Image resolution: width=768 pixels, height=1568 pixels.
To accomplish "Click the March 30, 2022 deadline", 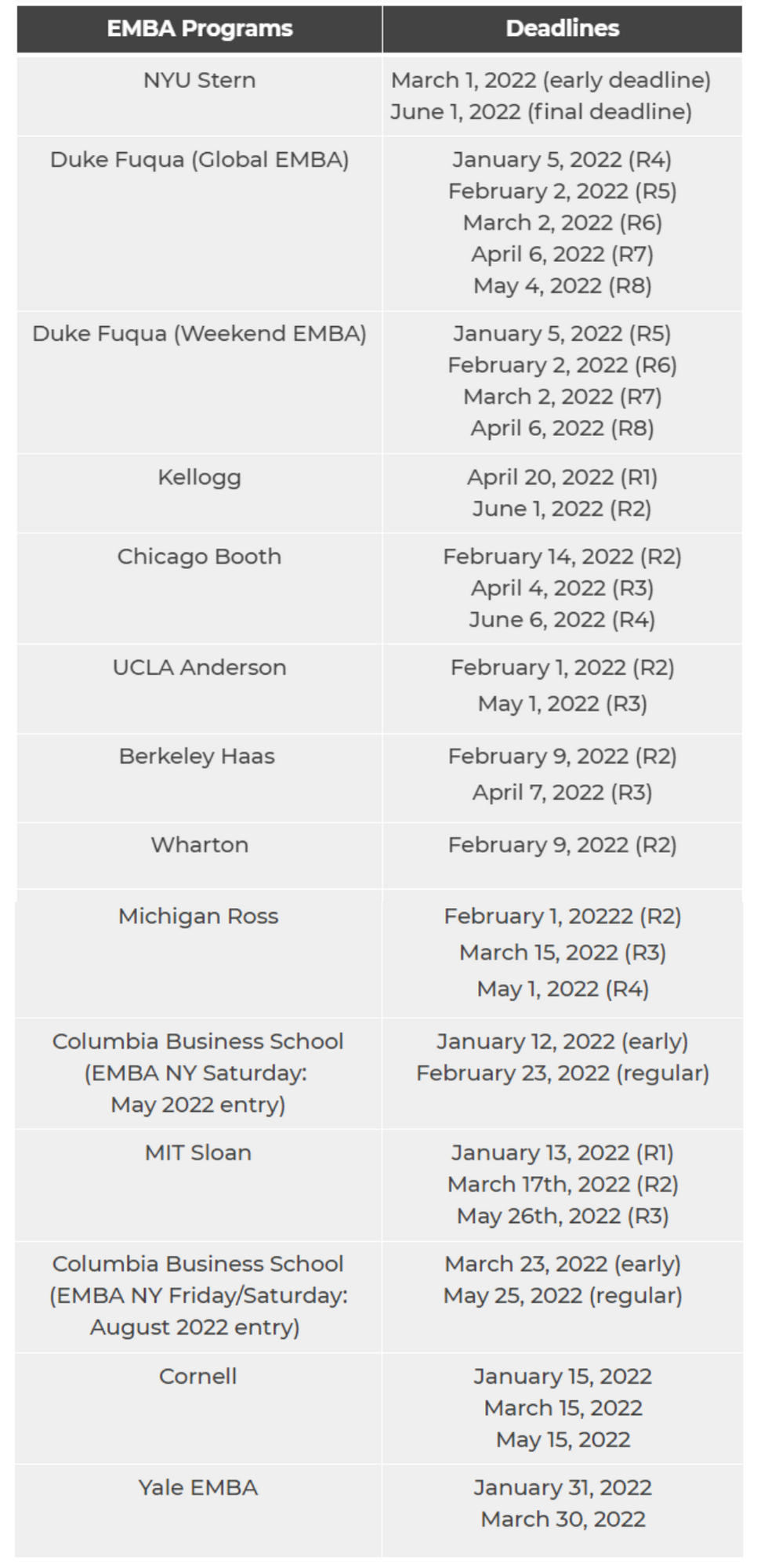I will tap(562, 1519).
